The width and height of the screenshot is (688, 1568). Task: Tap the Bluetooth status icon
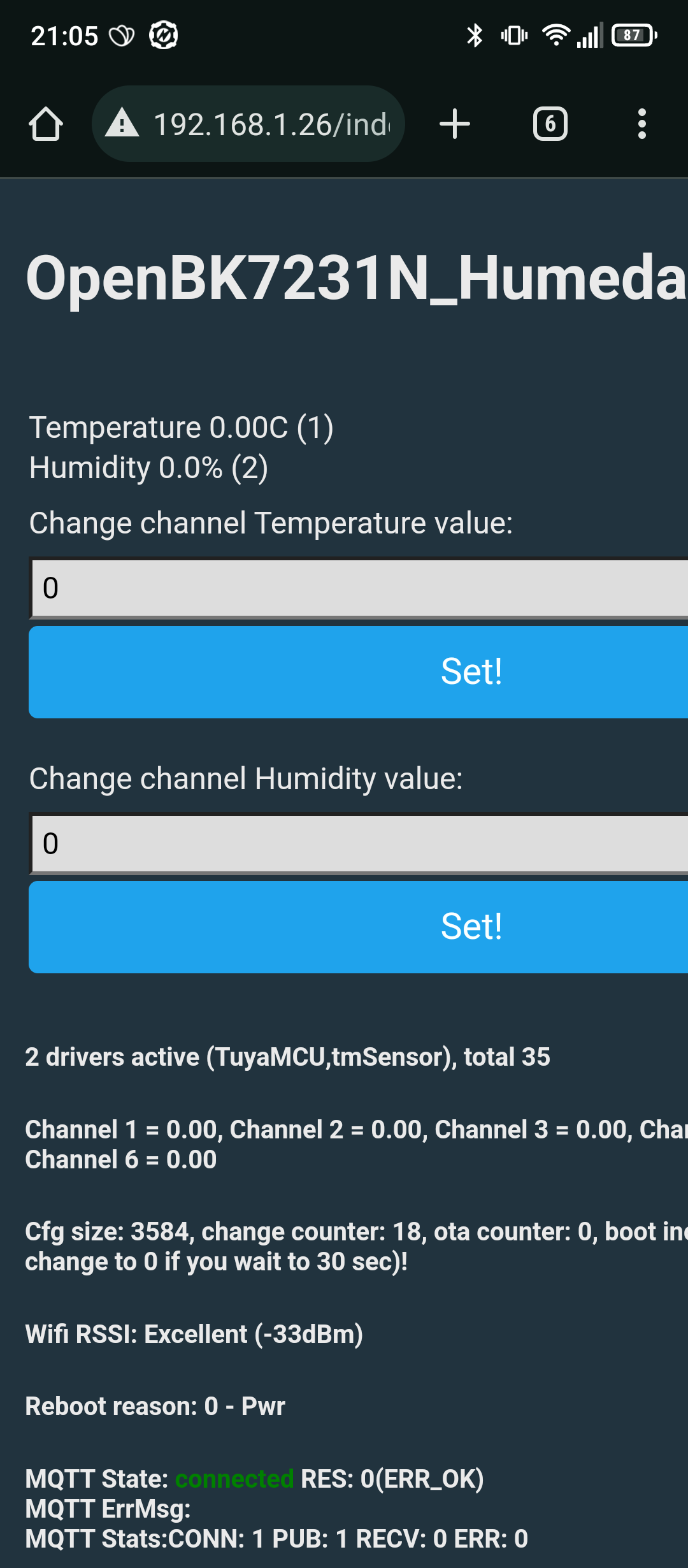click(x=475, y=36)
